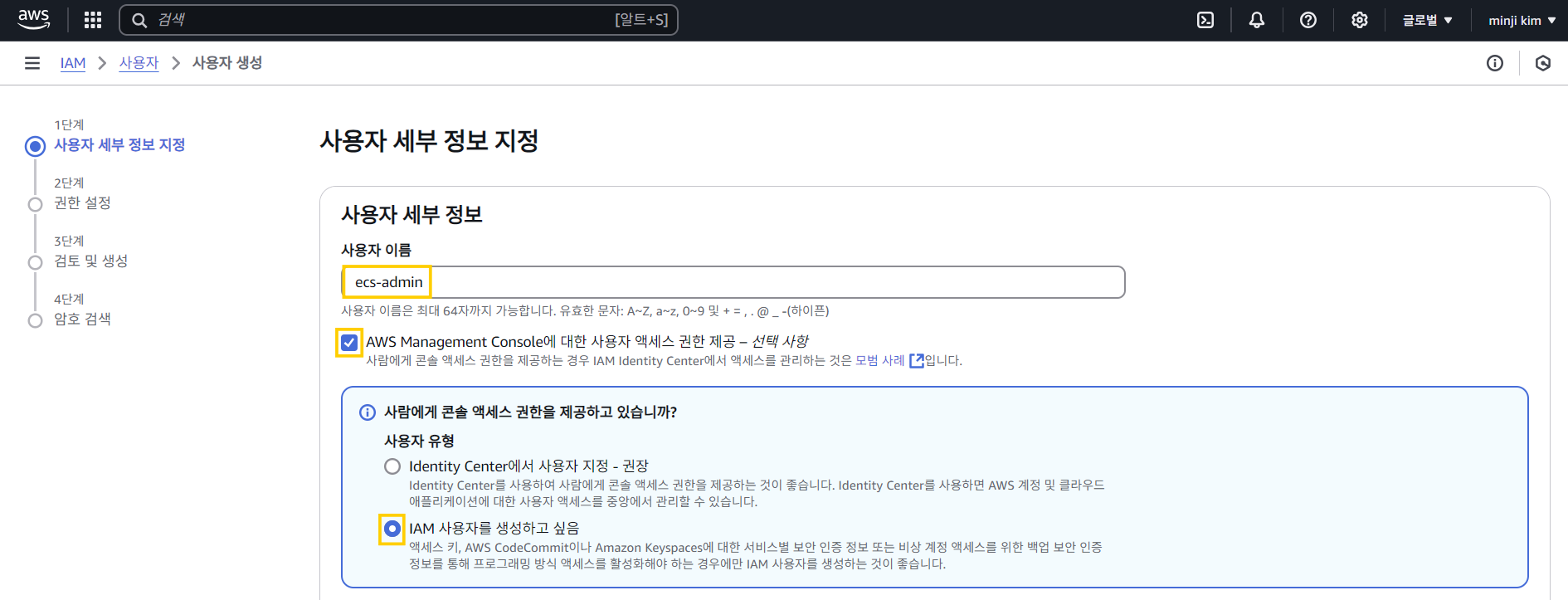Click the hexagon icon beside the info icon
The height and width of the screenshot is (600, 1568).
[x=1543, y=63]
